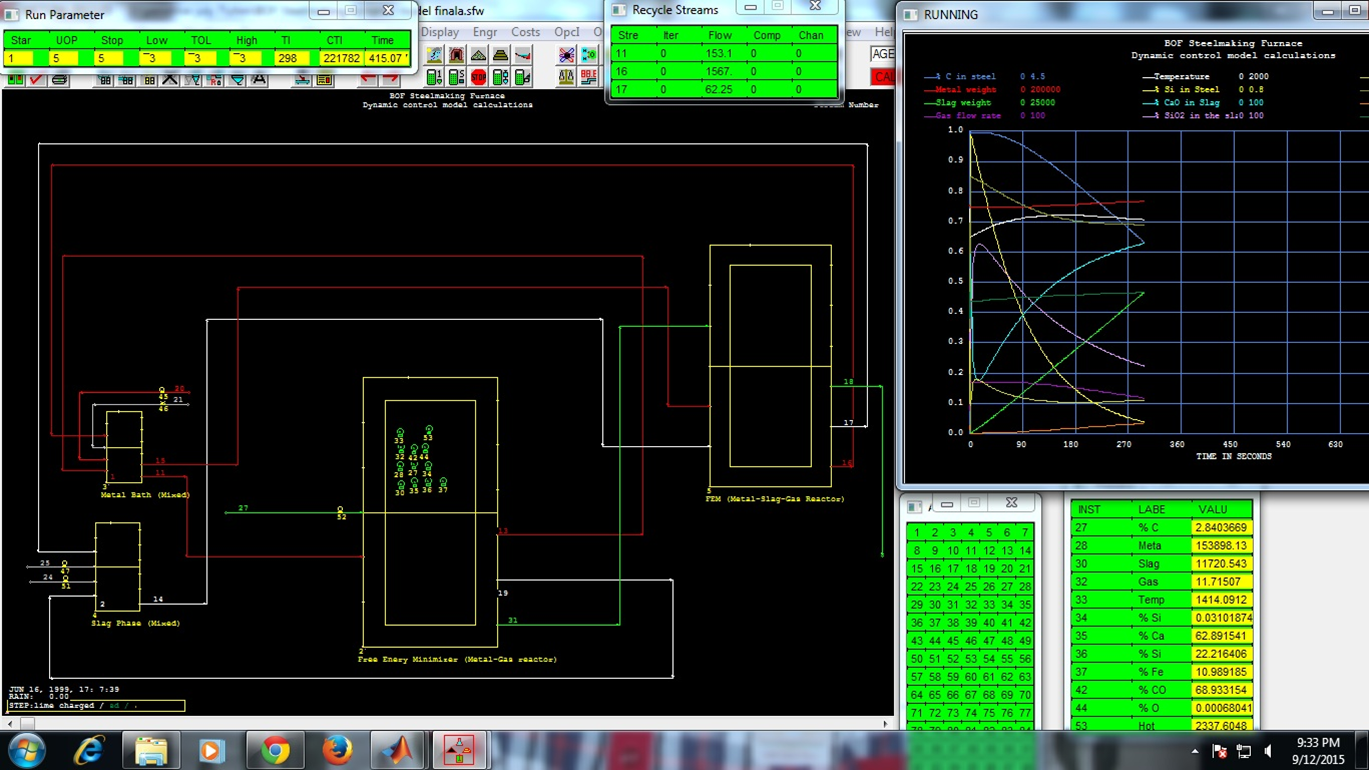Click the red left arrow toolbar icon
The height and width of the screenshot is (770, 1369).
tap(368, 79)
